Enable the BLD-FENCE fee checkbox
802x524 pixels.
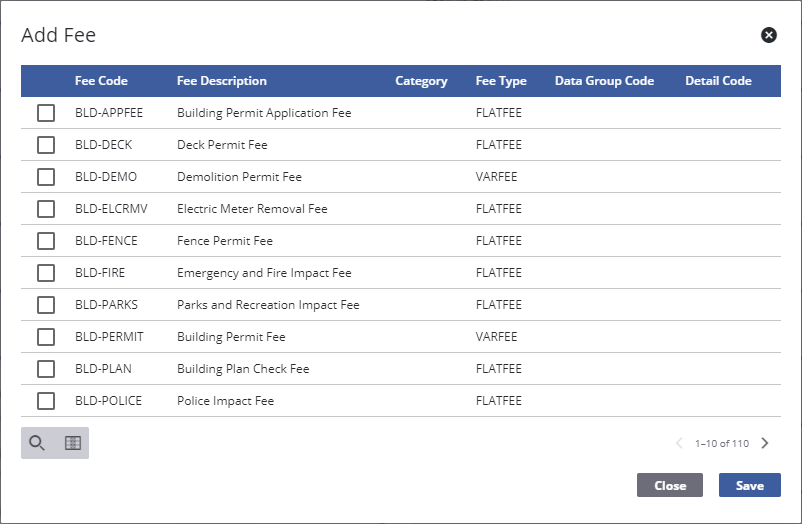coord(46,241)
